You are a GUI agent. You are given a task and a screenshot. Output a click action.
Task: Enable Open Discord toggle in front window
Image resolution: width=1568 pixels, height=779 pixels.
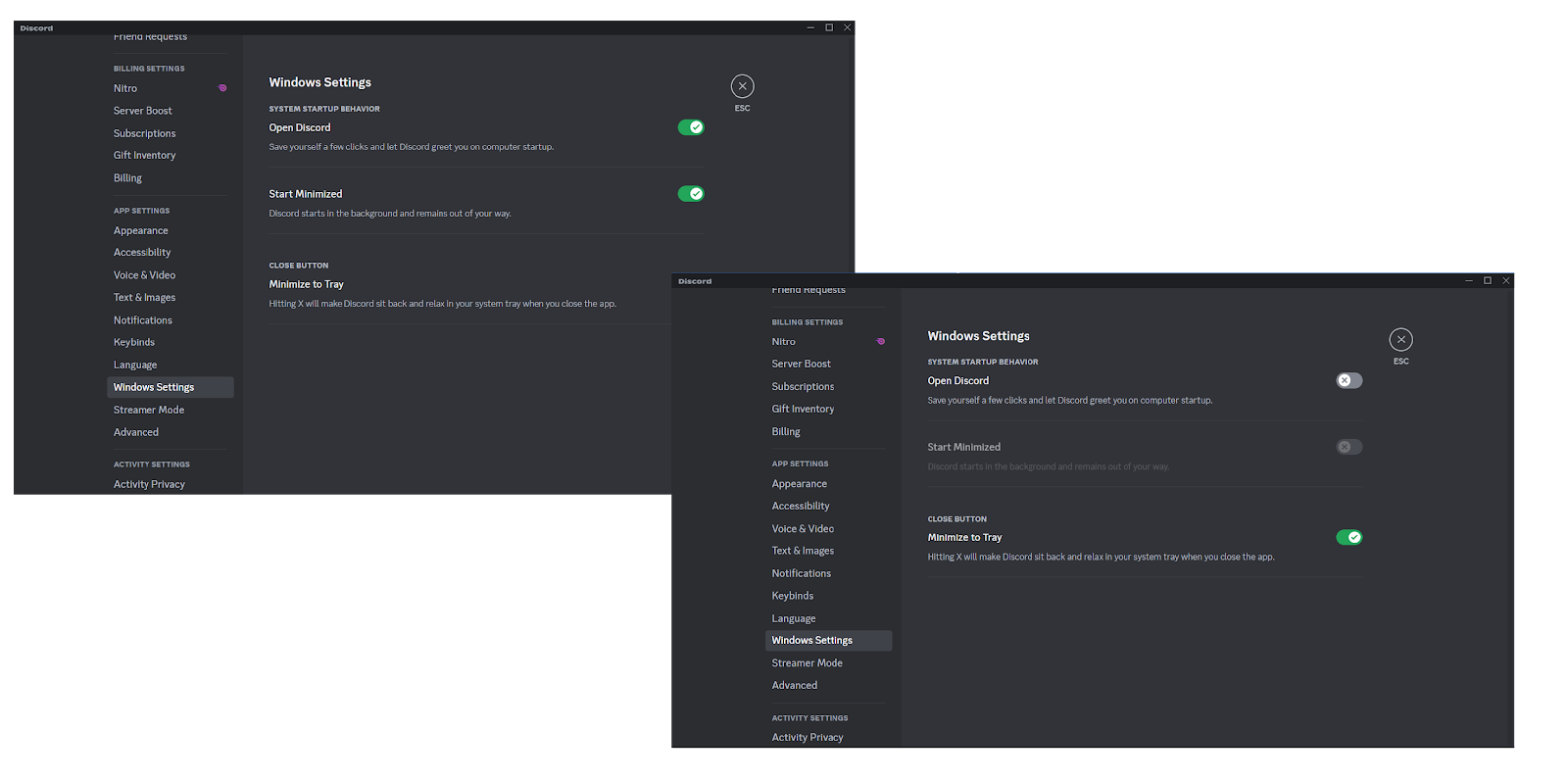pos(1349,380)
